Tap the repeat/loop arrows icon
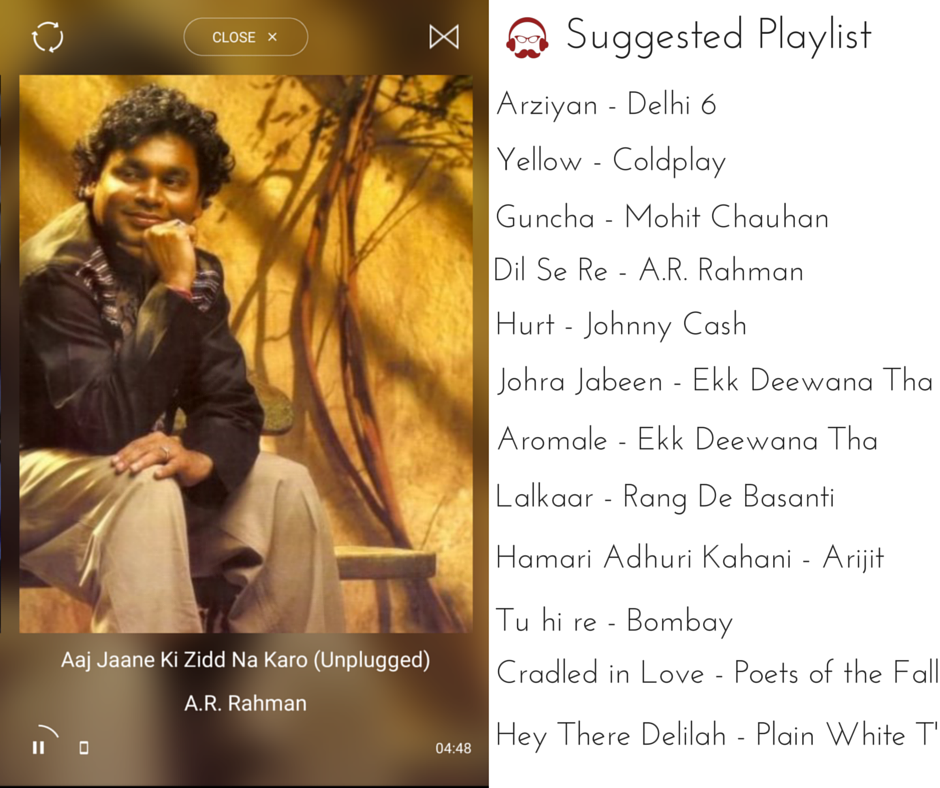 [x=47, y=37]
